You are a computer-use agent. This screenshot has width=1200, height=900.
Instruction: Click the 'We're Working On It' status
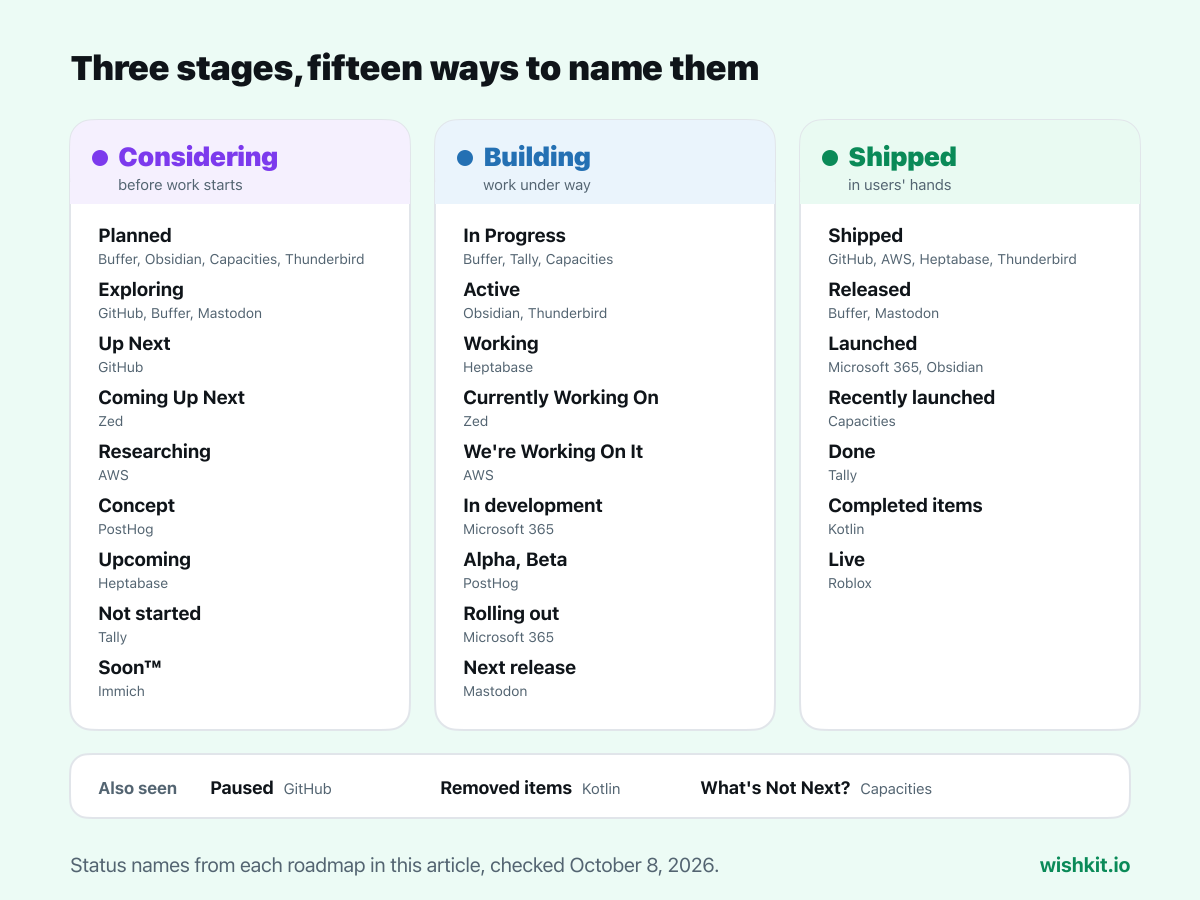[553, 452]
